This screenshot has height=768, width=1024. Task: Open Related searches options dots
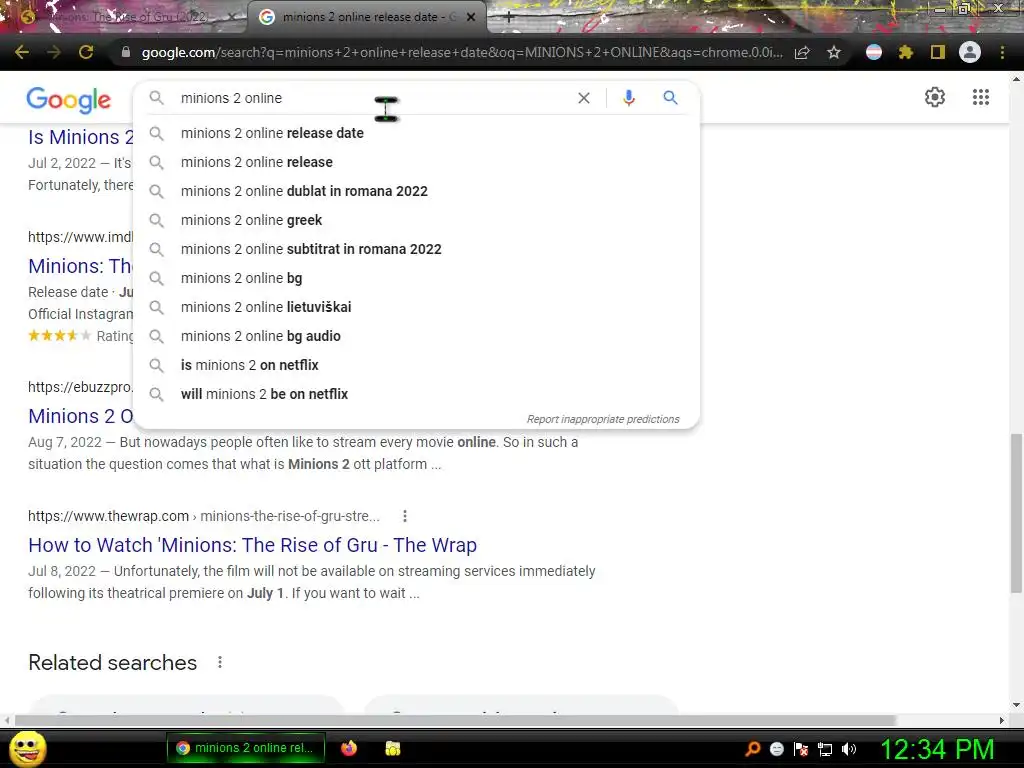click(220, 662)
